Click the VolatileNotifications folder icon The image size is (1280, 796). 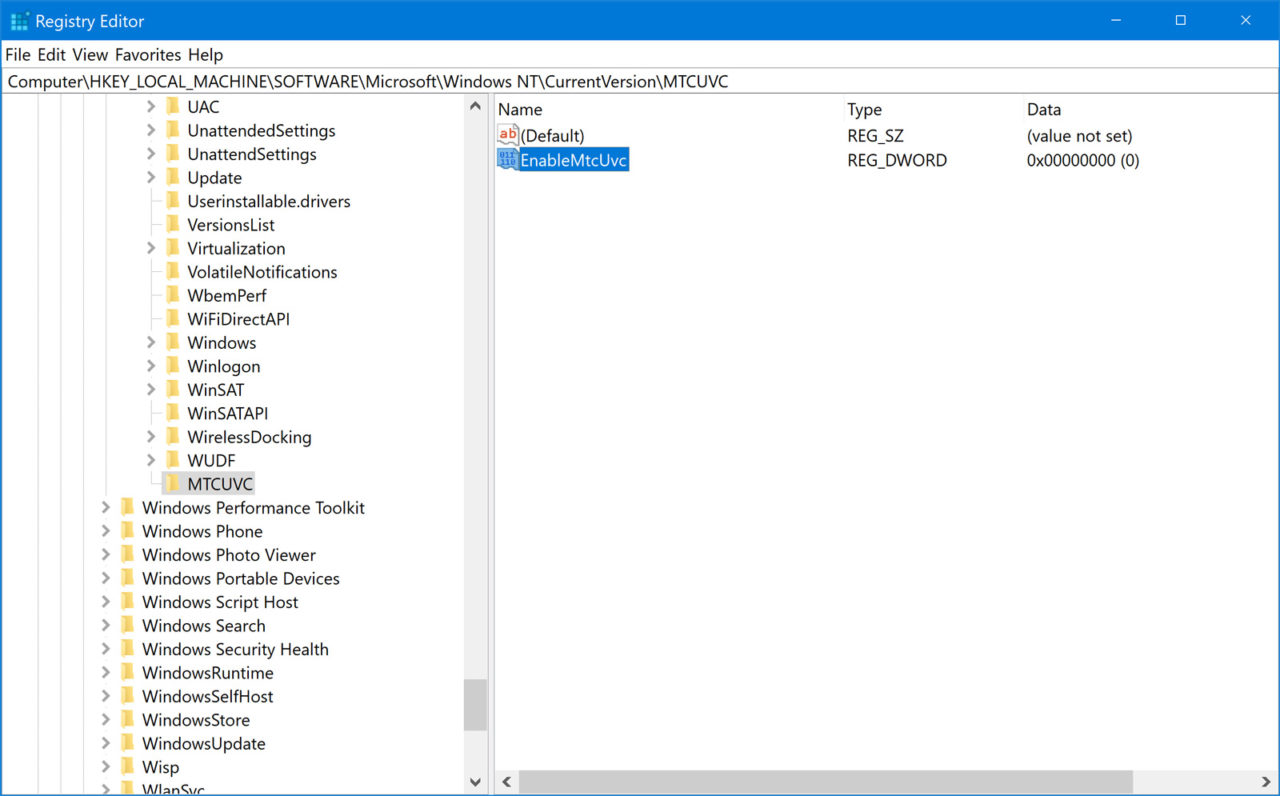[173, 272]
